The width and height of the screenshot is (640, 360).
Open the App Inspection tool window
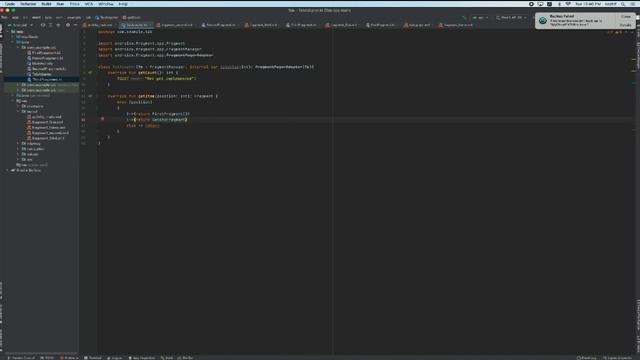tap(142, 358)
